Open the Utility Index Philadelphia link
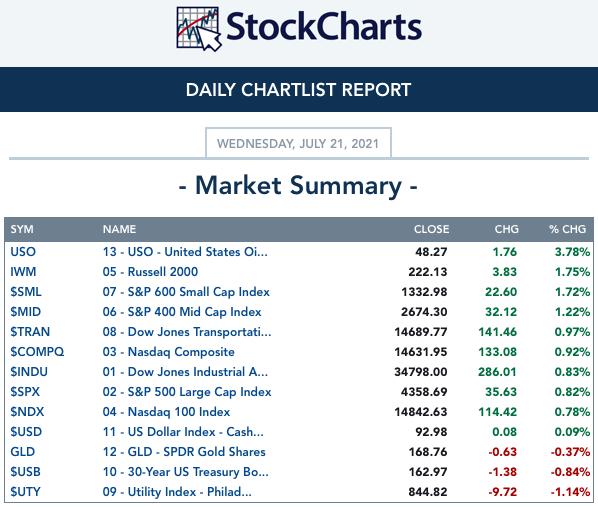Image resolution: width=598 pixels, height=507 pixels. [x=177, y=492]
